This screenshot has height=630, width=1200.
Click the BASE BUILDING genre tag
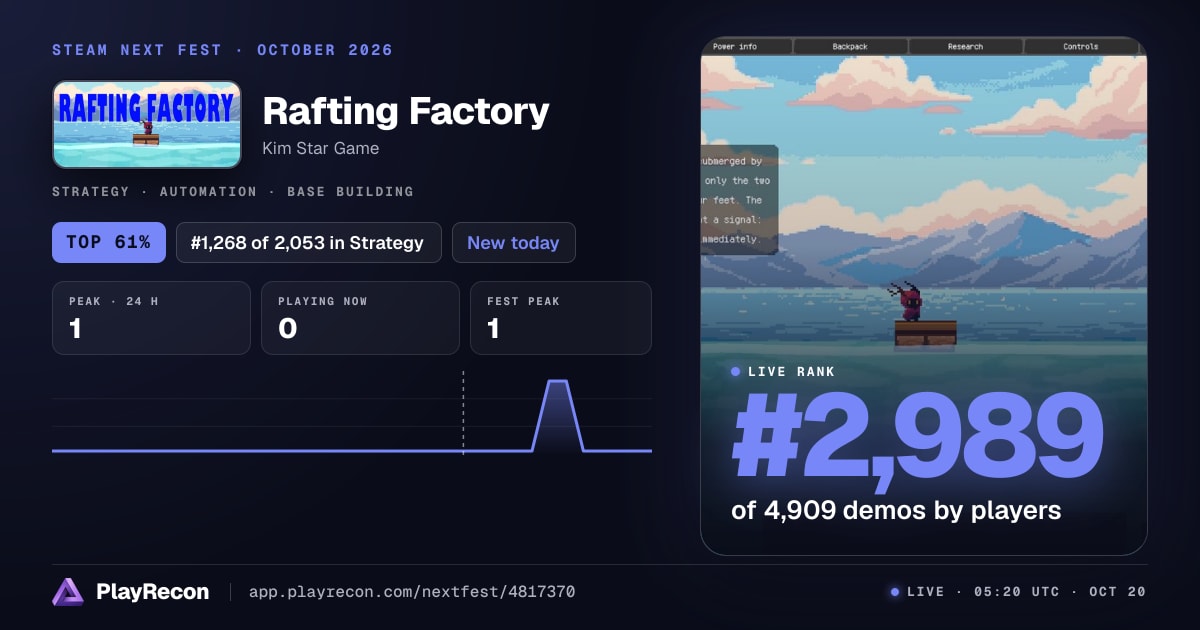[350, 191]
